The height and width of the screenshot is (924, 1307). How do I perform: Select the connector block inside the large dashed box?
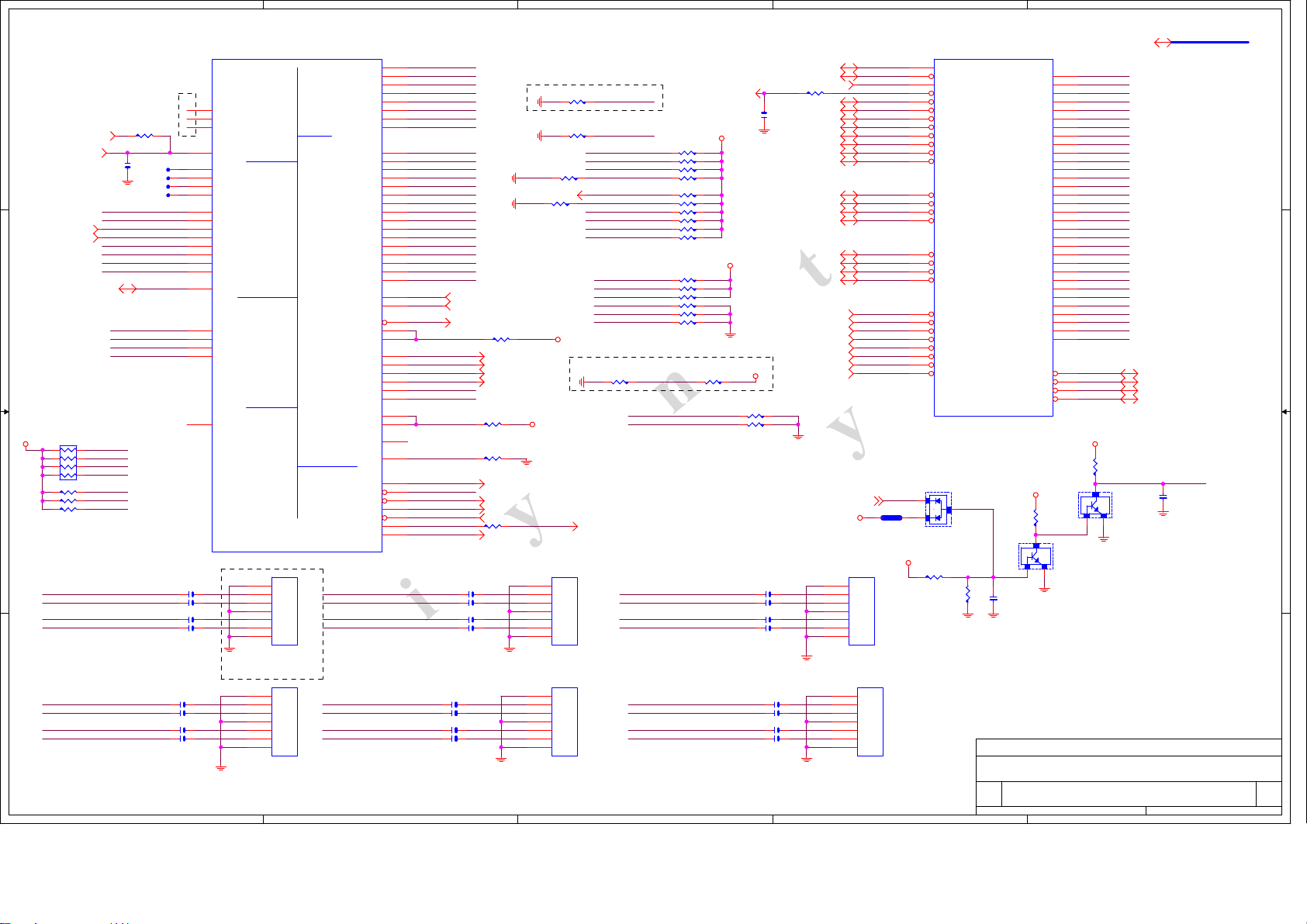click(285, 611)
